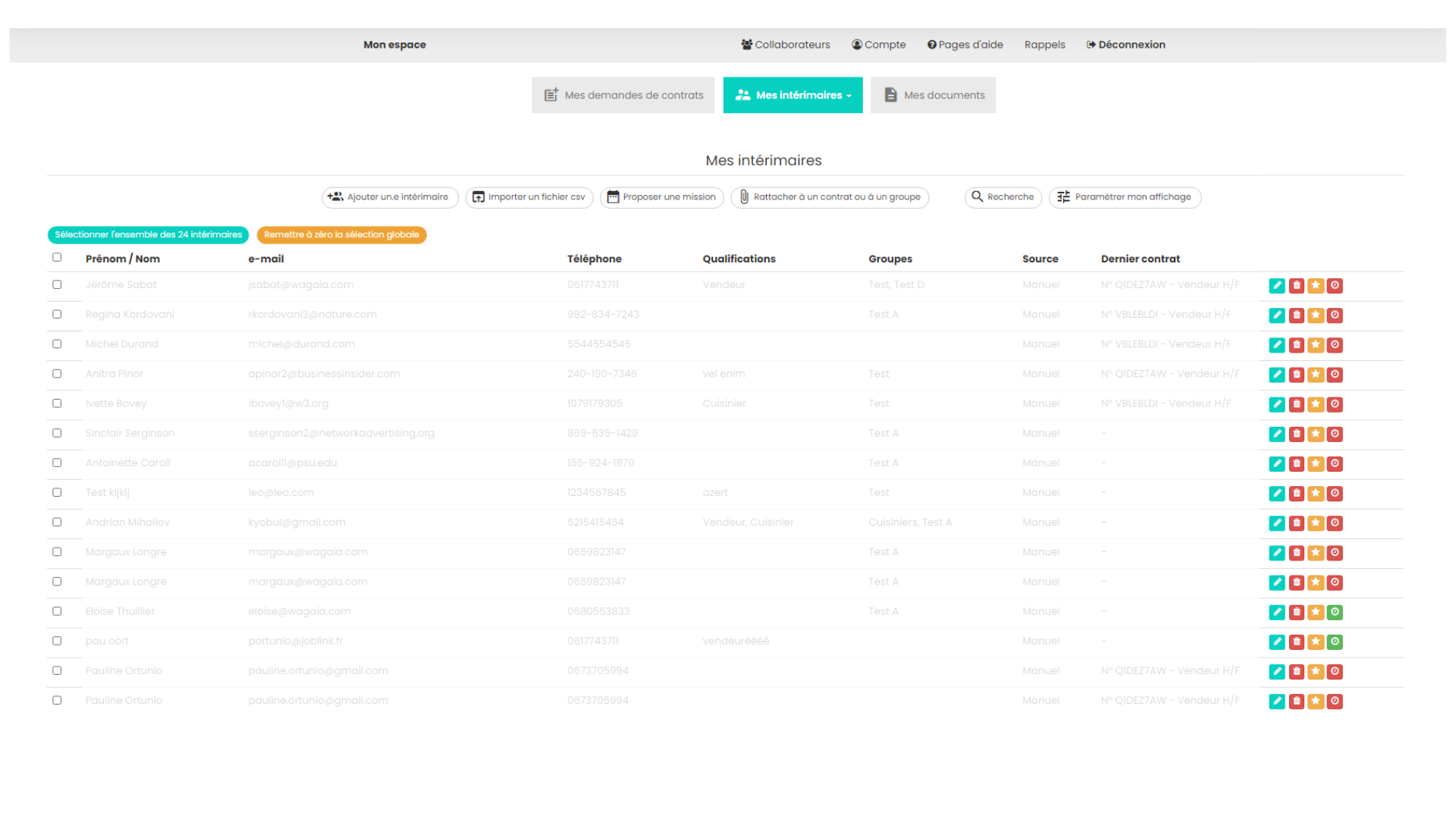Click red clock icon for Anitra Pinor

[1335, 375]
